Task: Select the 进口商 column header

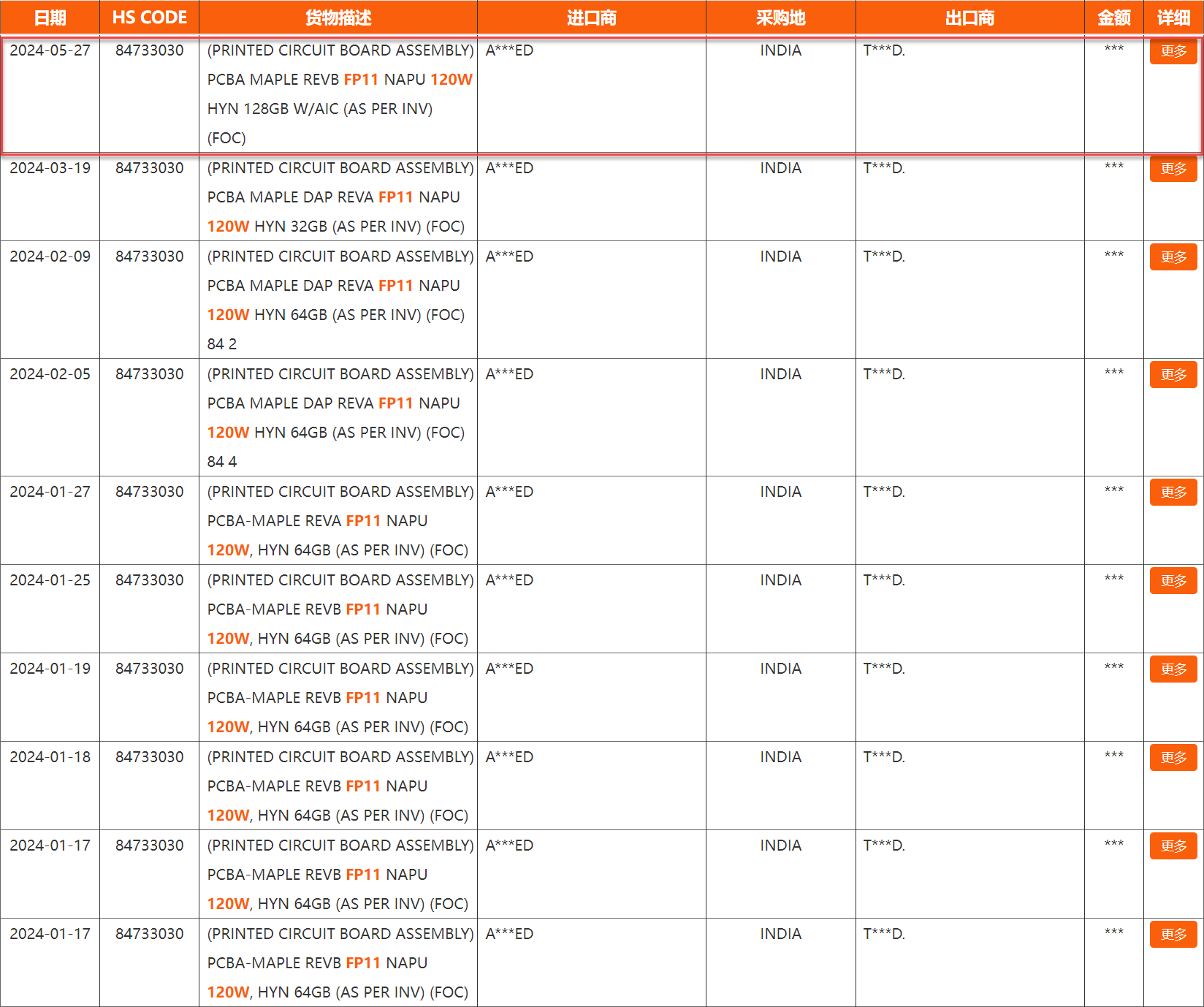Action: (x=591, y=17)
